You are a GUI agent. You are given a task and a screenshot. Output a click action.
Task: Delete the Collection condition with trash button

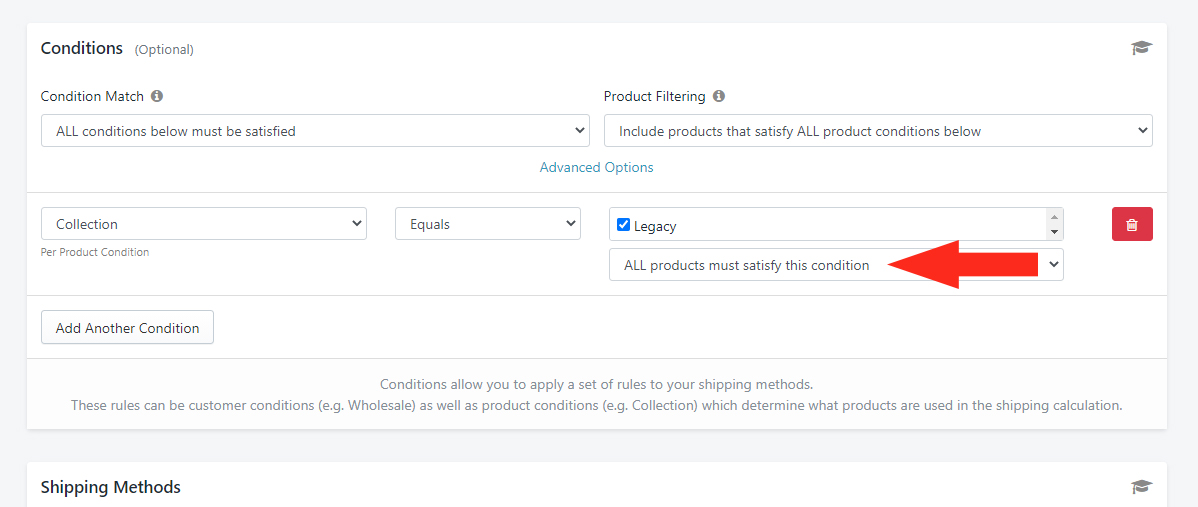click(1132, 224)
